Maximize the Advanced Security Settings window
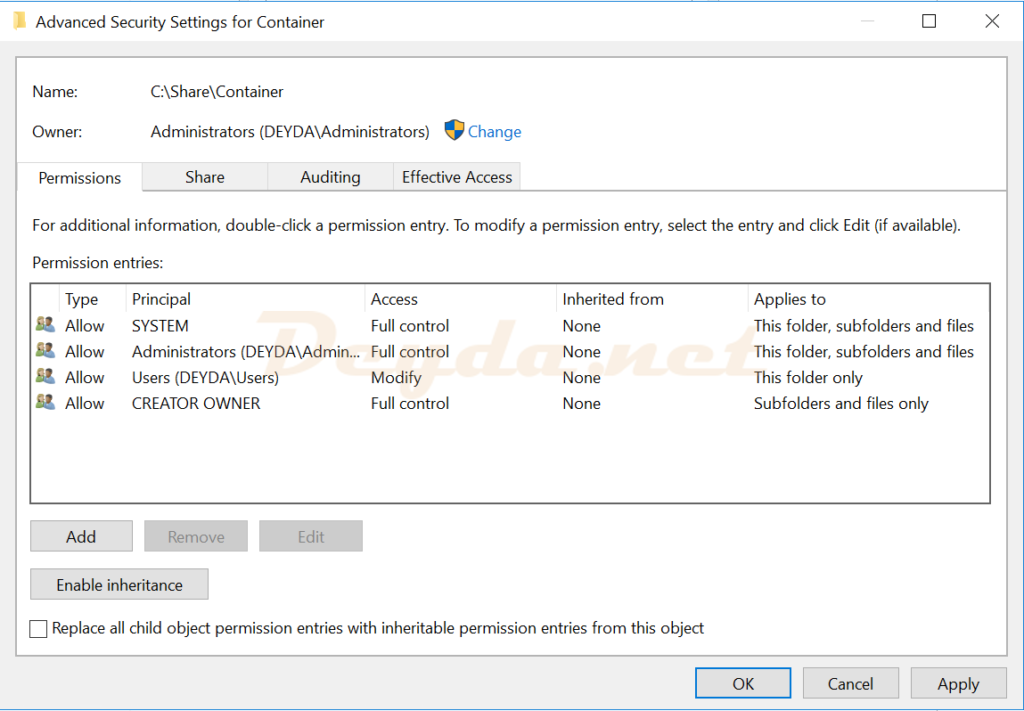Screen dimensions: 1024x711 (x=929, y=21)
